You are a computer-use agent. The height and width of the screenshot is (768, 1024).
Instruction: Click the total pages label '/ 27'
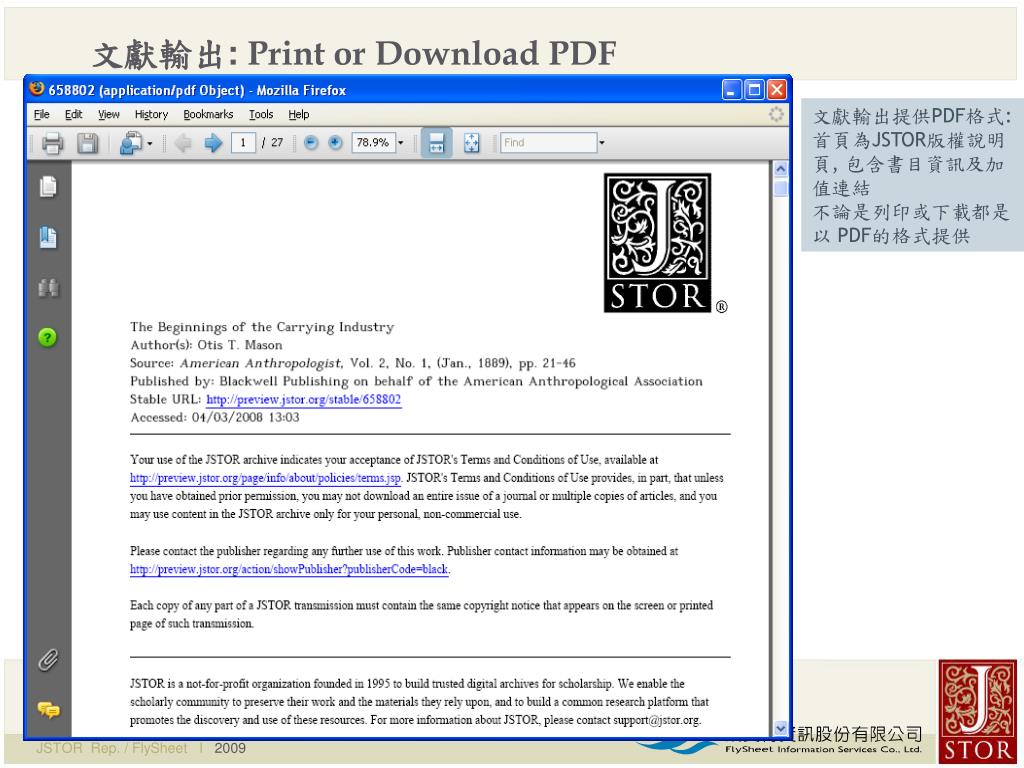[272, 142]
